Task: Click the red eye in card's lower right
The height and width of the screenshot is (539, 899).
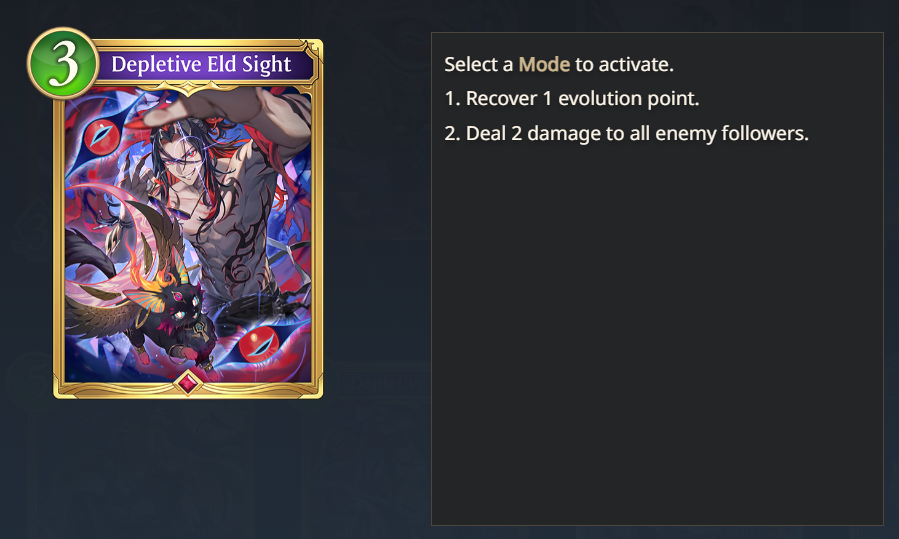Action: point(259,343)
